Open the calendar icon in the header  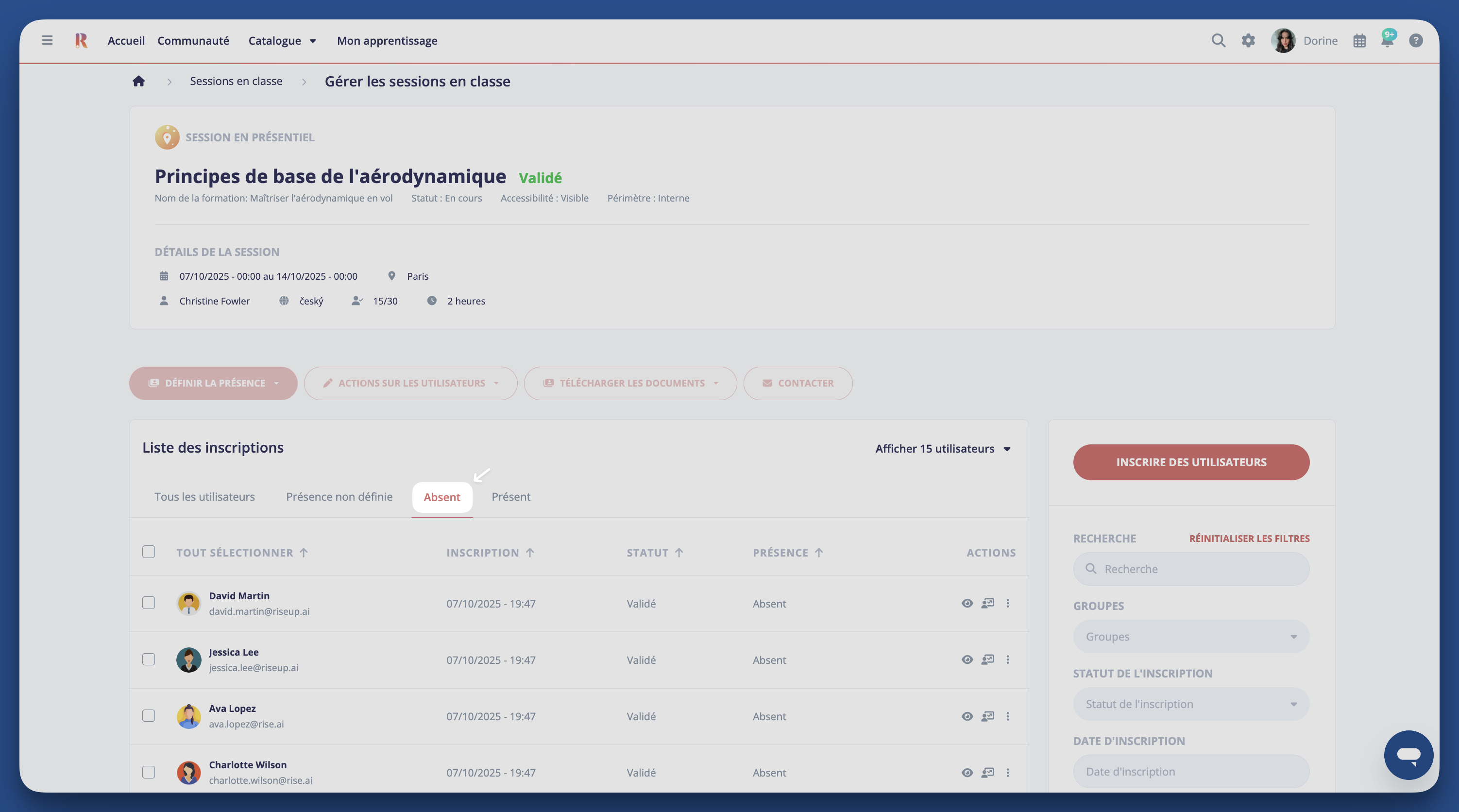(x=1359, y=41)
